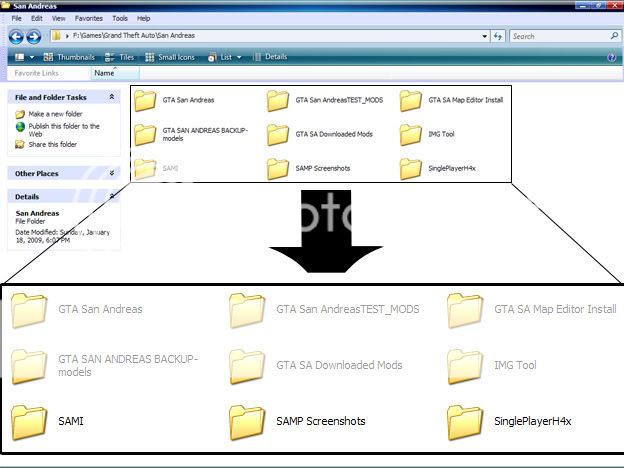Viewport: 624px width, 468px height.
Task: Click the magnifier icon in the Search box
Action: tap(614, 36)
